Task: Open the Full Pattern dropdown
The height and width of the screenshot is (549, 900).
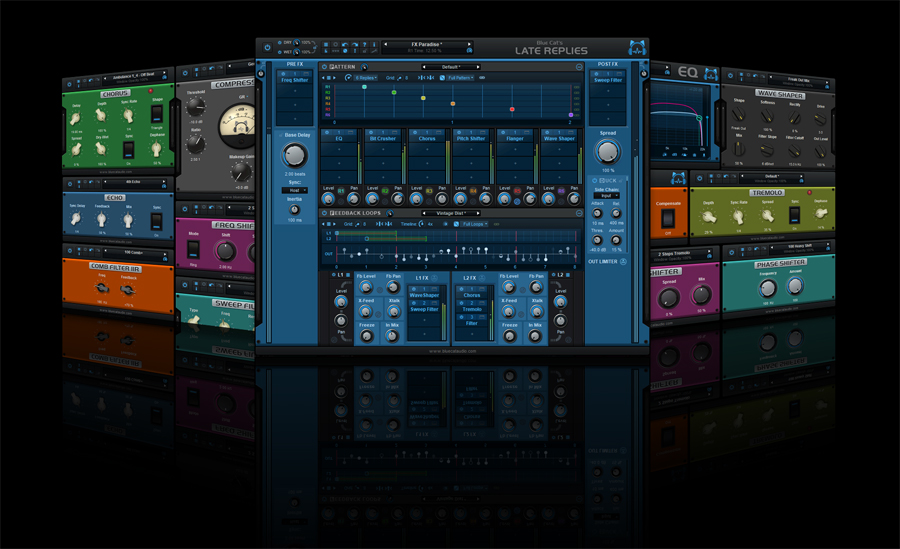Action: coord(460,78)
